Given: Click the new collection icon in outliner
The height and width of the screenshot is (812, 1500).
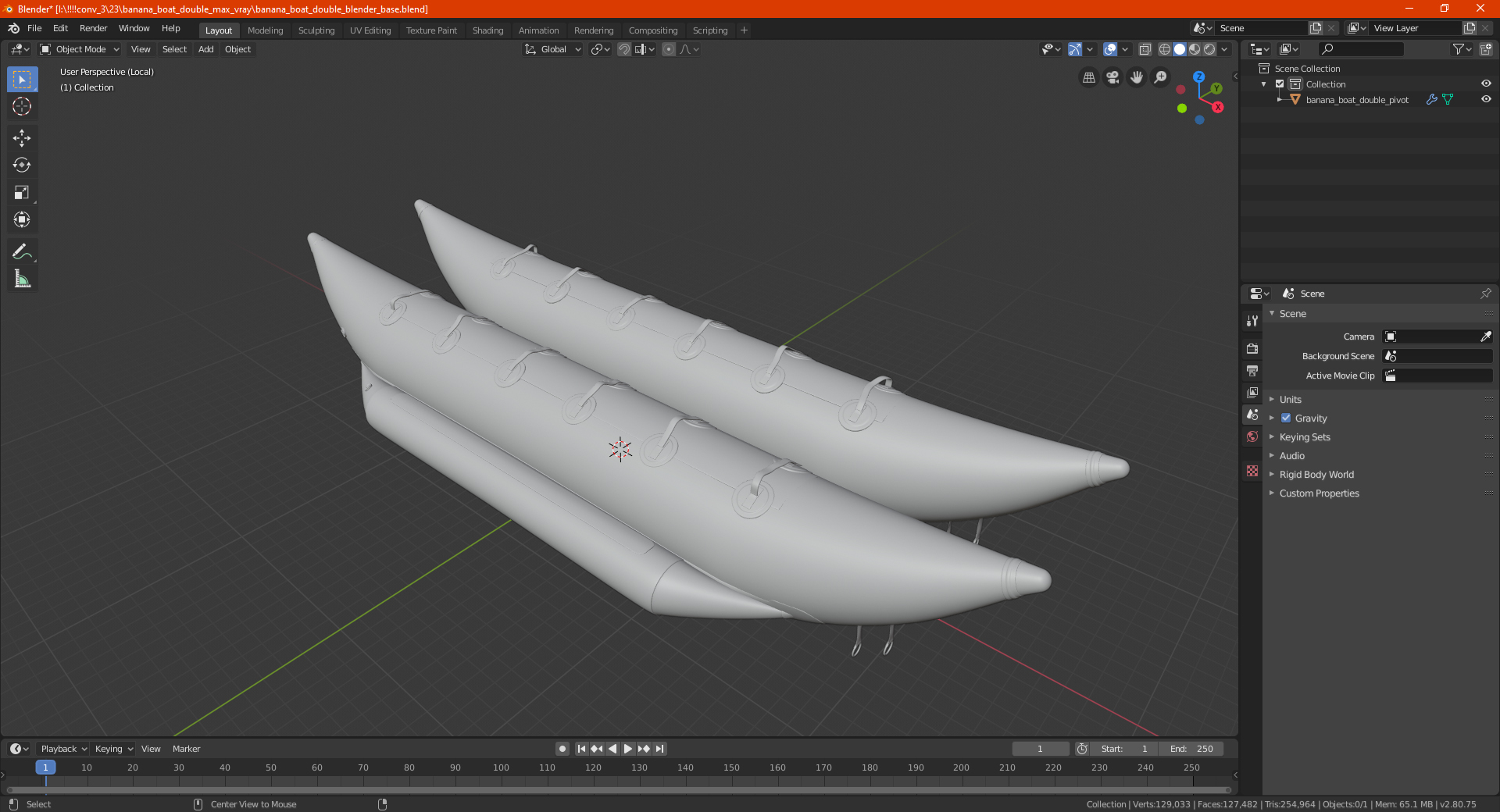Looking at the screenshot, I should [x=1485, y=49].
